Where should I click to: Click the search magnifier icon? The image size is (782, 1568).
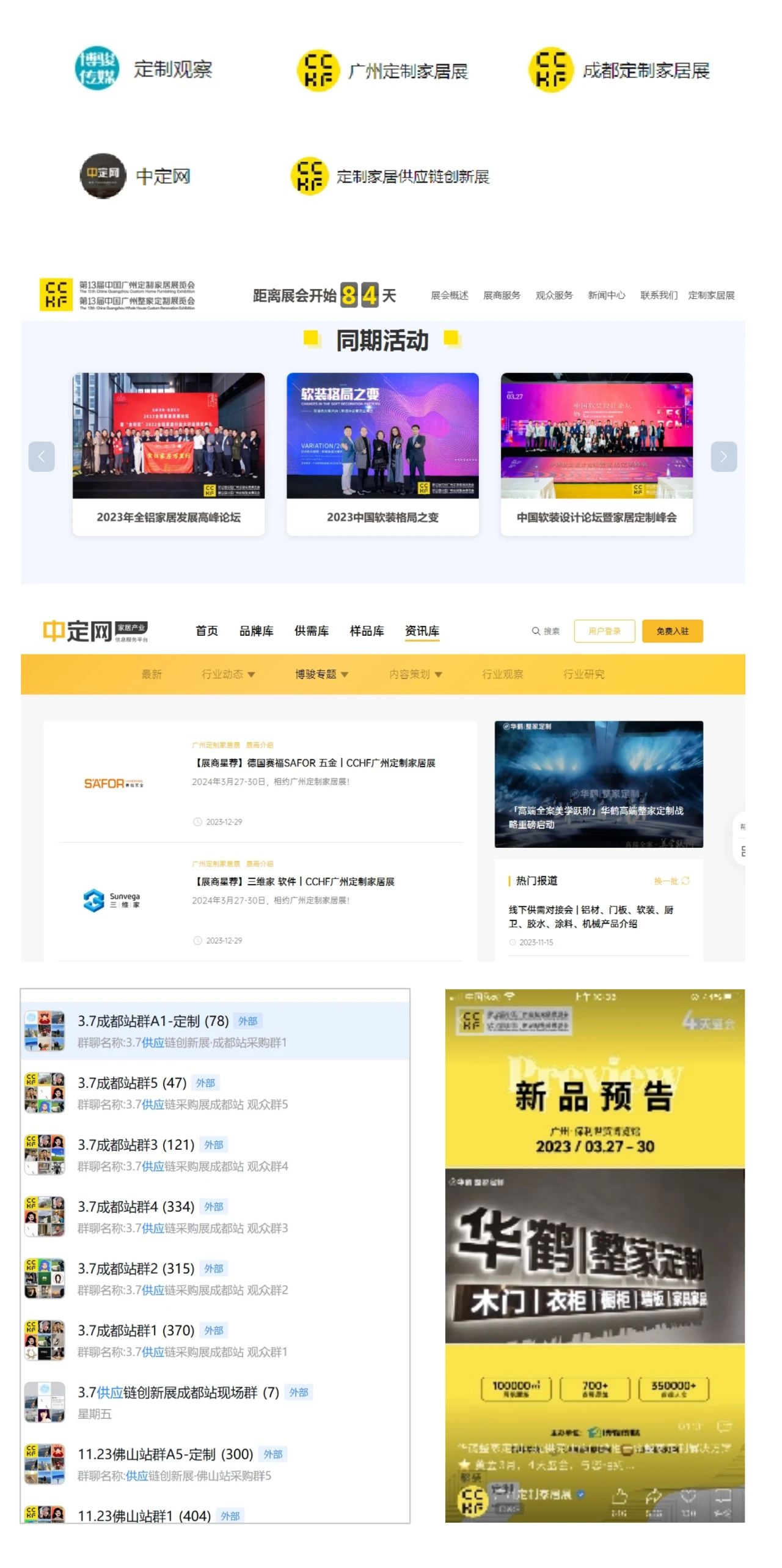536,631
